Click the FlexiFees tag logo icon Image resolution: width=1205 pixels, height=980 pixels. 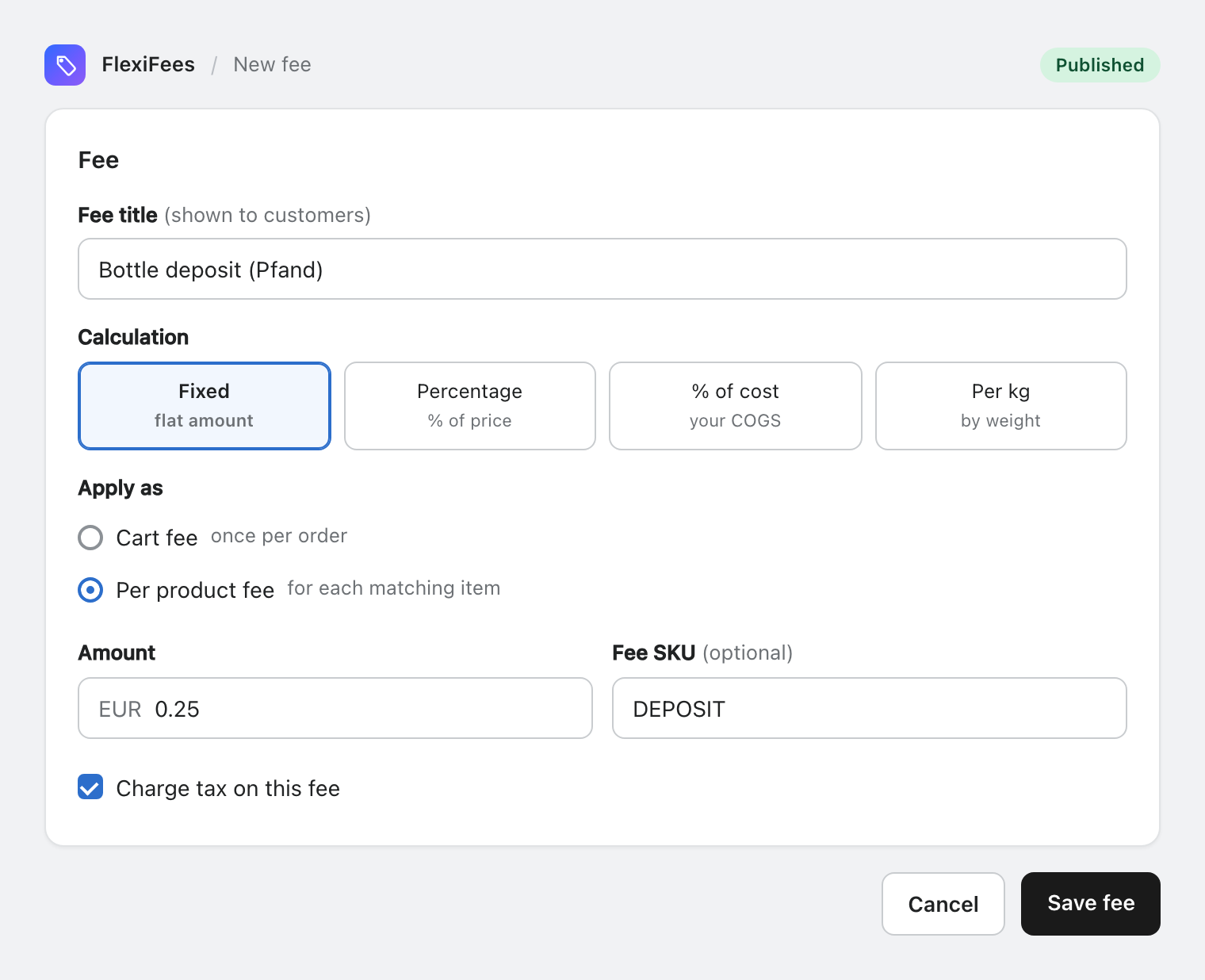pyautogui.click(x=65, y=65)
